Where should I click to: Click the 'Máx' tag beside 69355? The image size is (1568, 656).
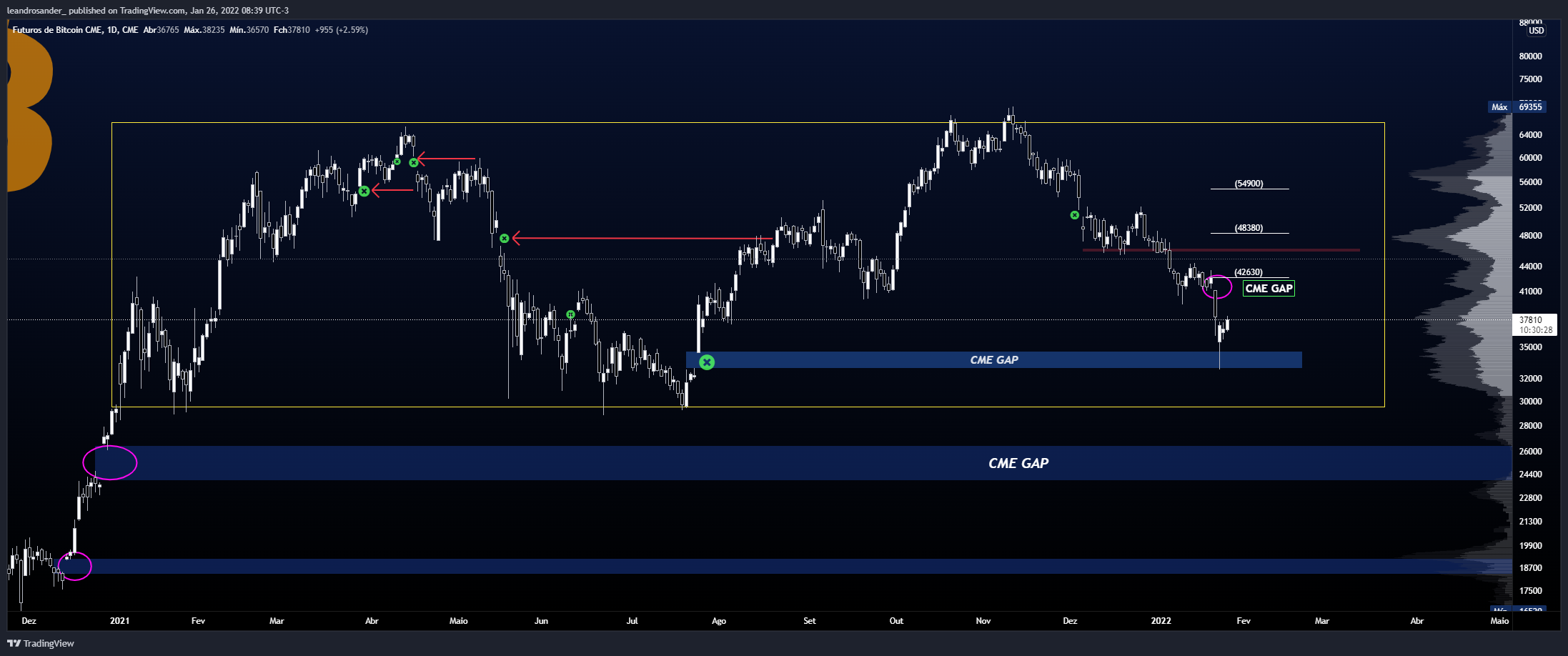point(1499,107)
